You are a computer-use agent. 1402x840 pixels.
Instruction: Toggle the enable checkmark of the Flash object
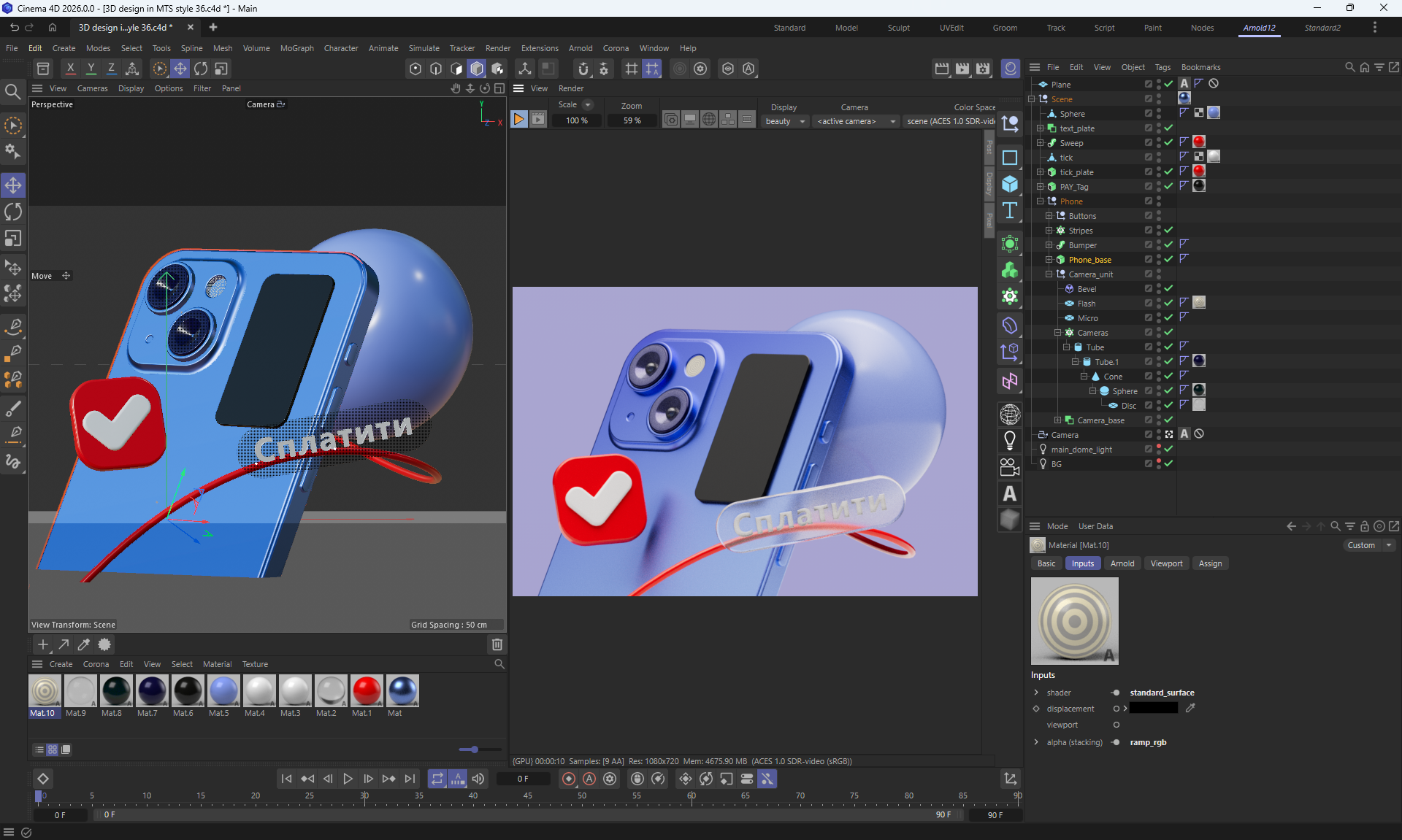tap(1168, 304)
